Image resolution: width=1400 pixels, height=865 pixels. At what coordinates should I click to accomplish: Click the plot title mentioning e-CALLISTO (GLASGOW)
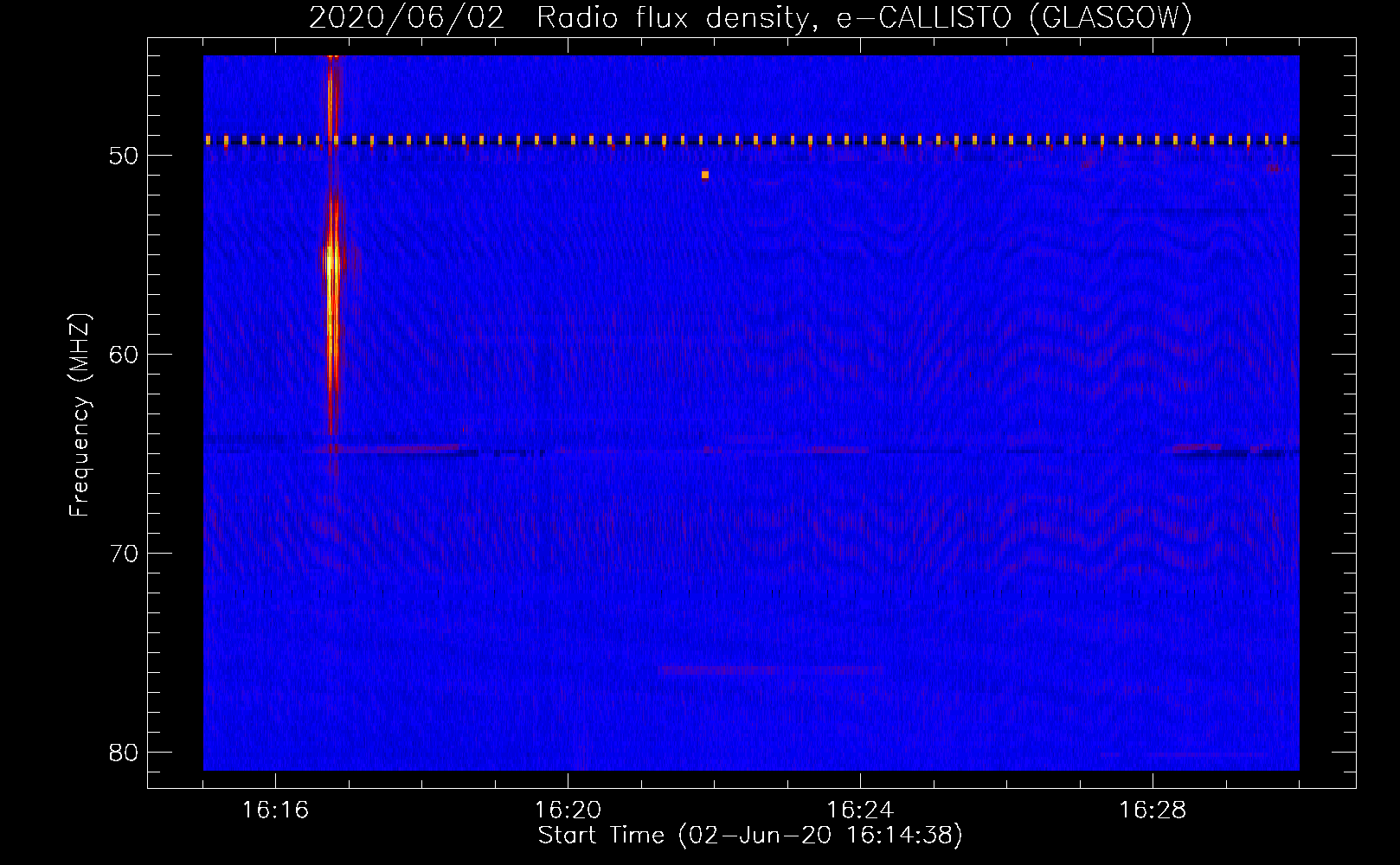tap(750, 17)
